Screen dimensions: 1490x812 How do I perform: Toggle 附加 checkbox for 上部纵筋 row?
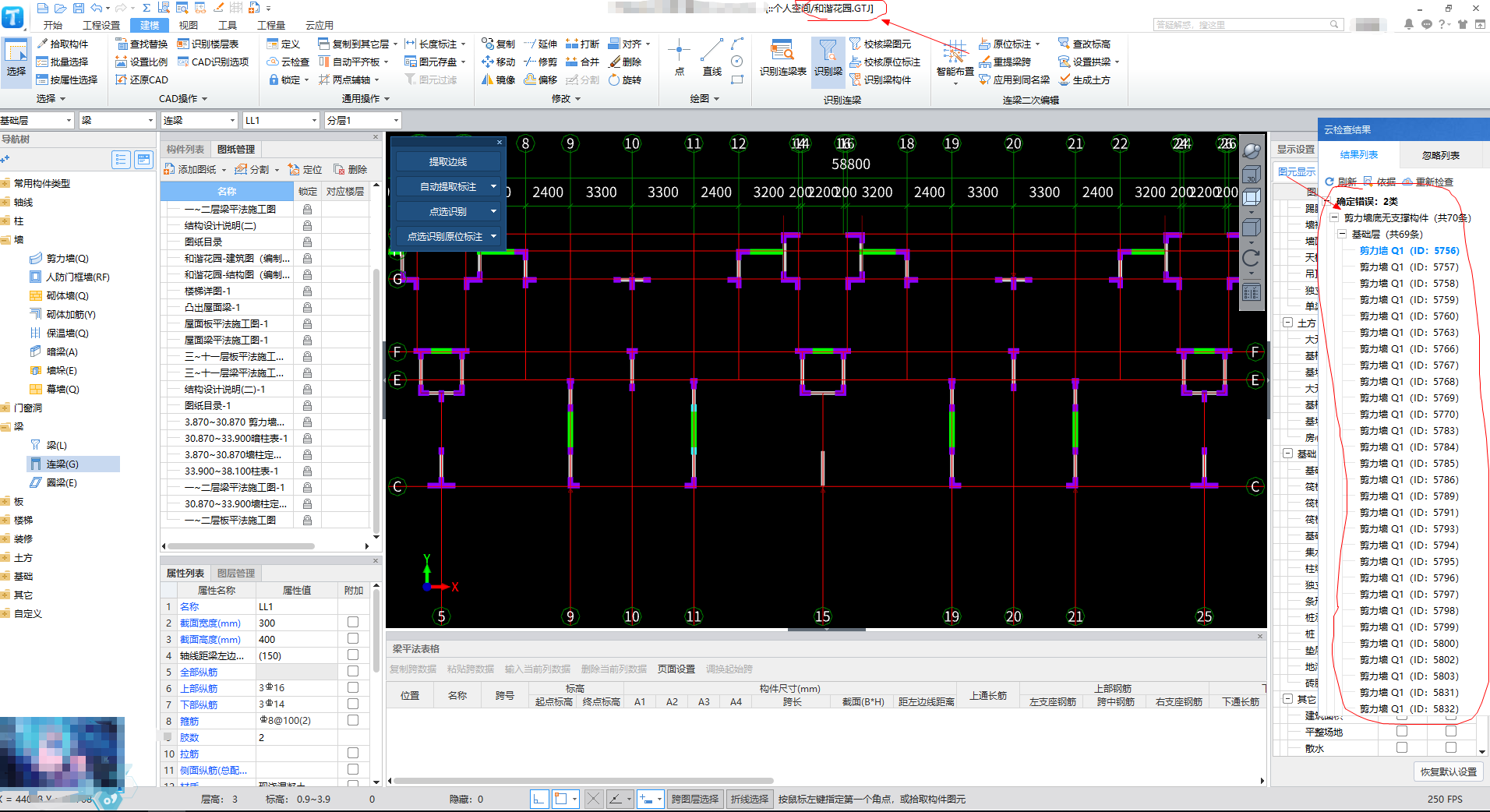pyautogui.click(x=353, y=687)
